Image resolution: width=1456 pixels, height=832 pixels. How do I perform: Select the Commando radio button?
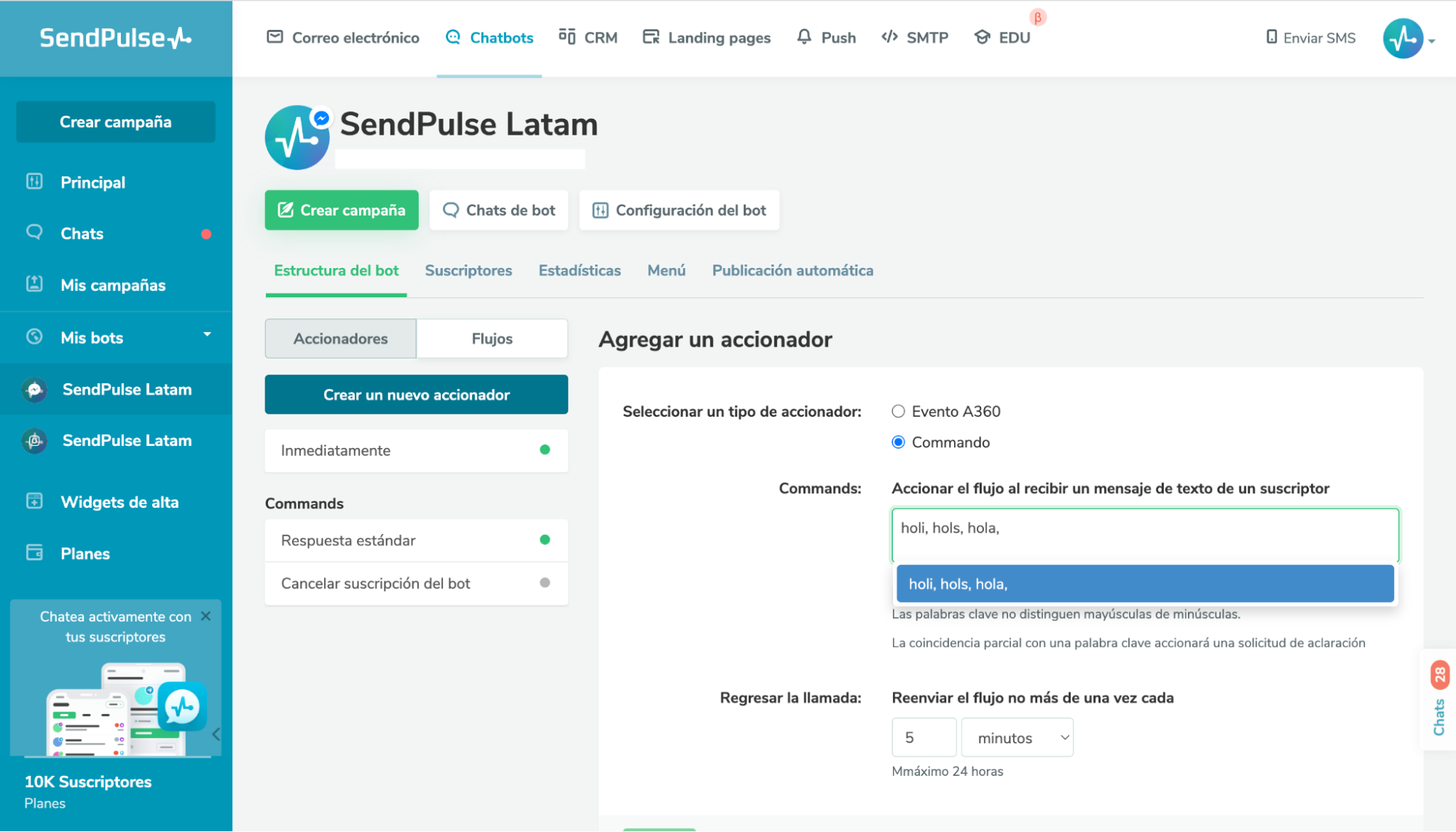coord(898,442)
